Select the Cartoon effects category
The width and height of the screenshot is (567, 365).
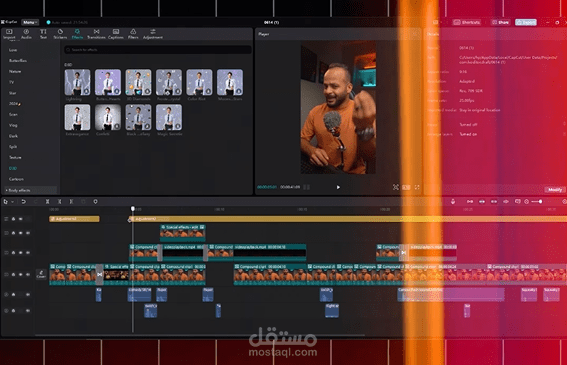click(x=16, y=179)
